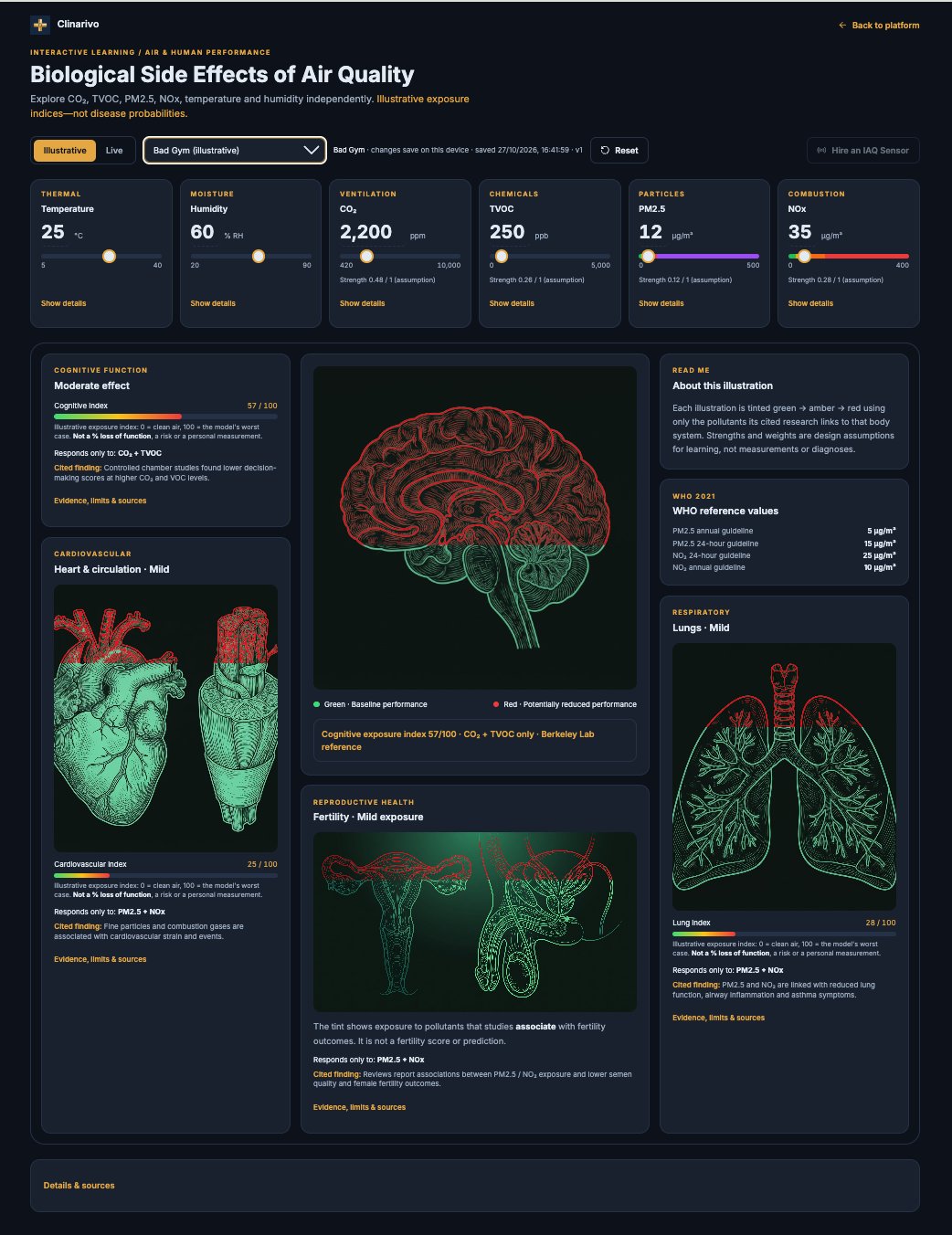Click the page title Biological Side Effects of Air Quality
This screenshot has height=1235, width=952.
click(x=222, y=75)
